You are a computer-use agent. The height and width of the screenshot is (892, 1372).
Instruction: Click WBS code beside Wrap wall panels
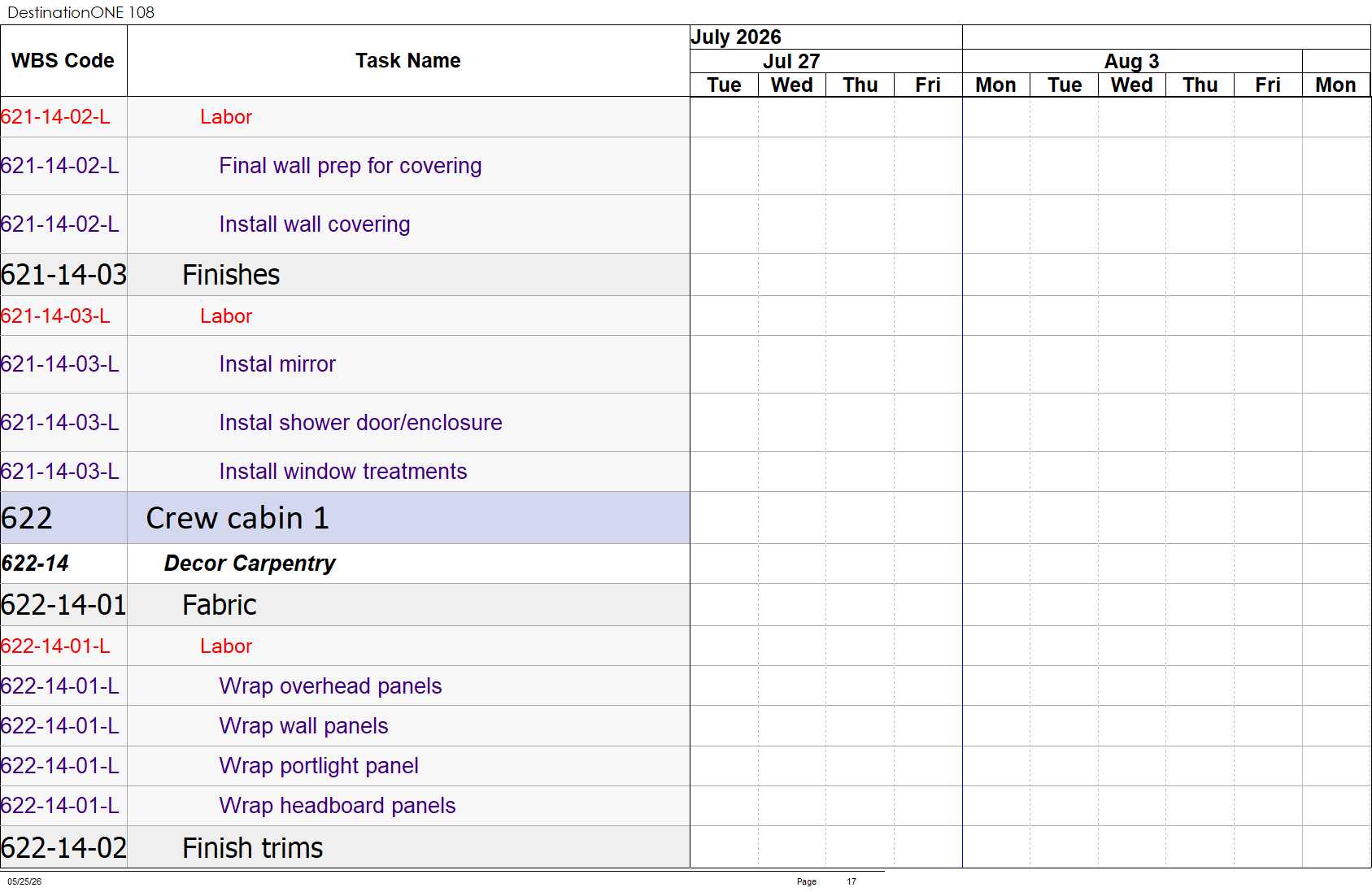(x=60, y=726)
